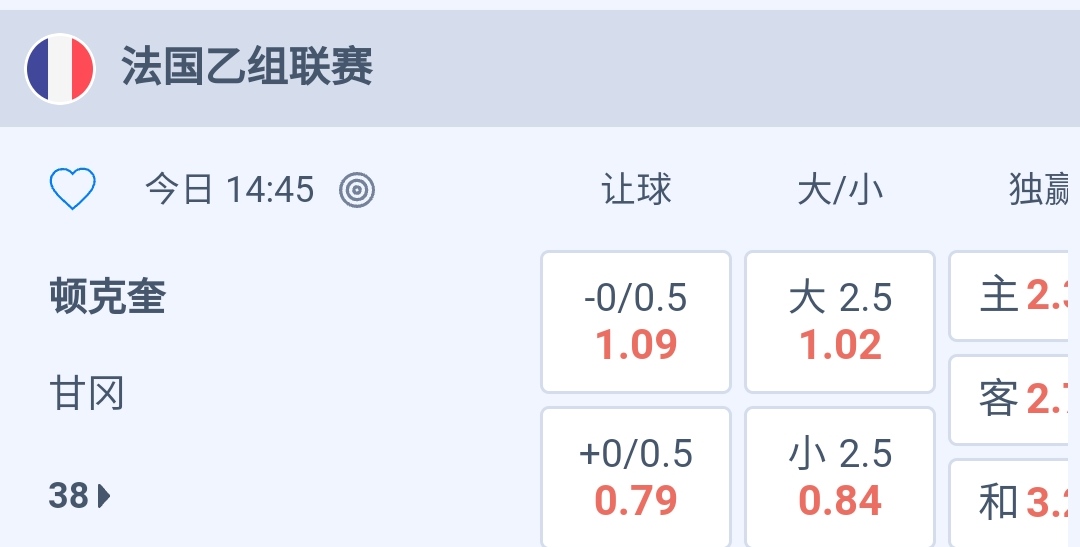Select the 独赢 column header
The height and width of the screenshot is (547, 1080).
coord(1042,189)
